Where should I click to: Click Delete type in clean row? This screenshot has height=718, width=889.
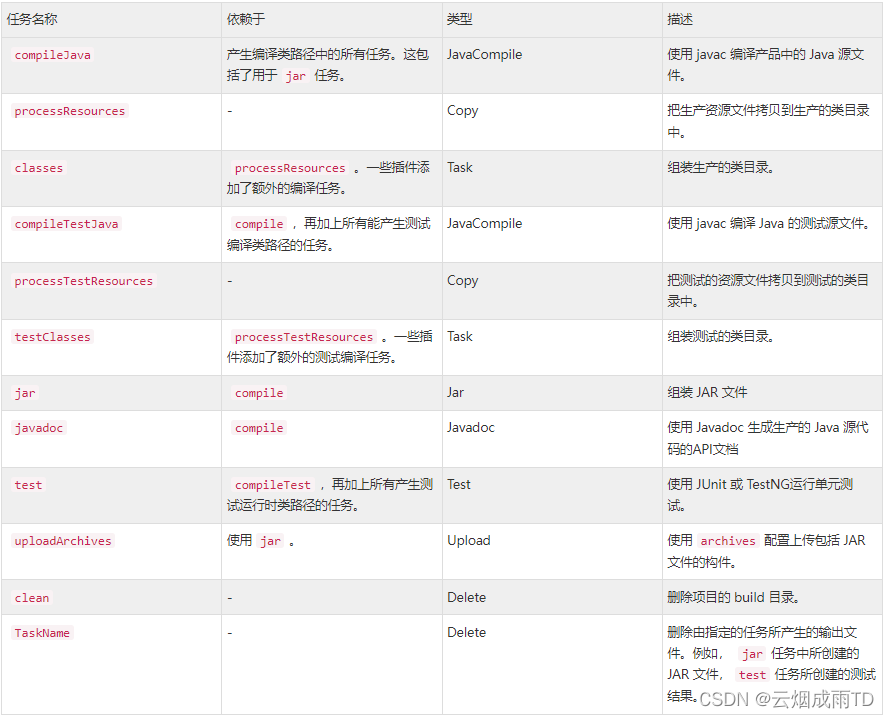point(467,597)
